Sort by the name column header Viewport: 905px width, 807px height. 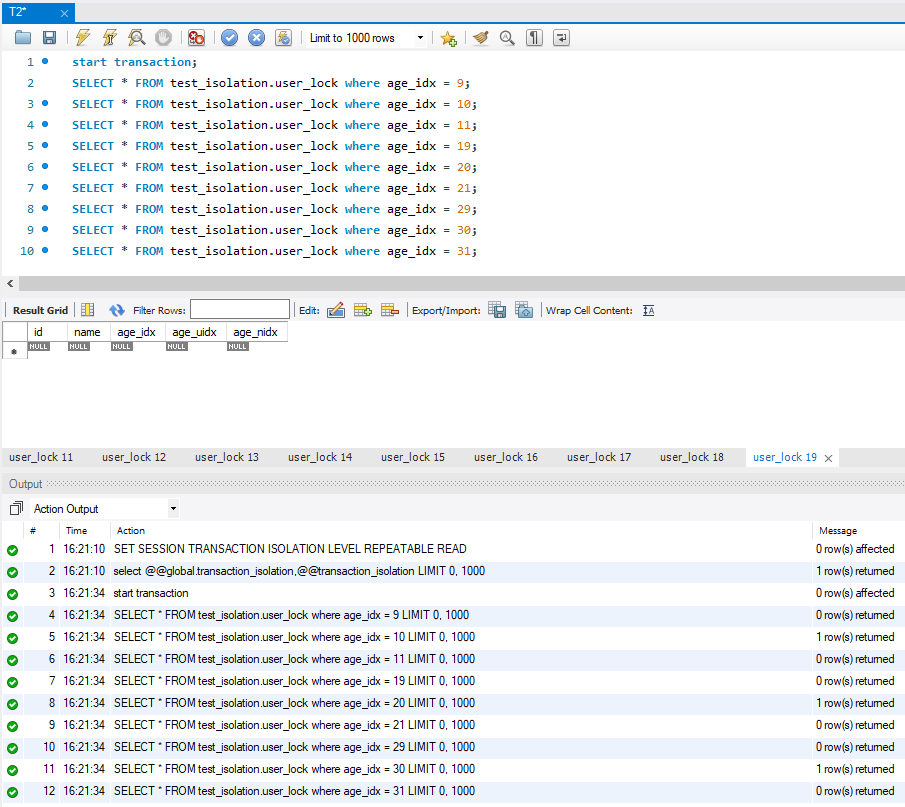(x=88, y=332)
